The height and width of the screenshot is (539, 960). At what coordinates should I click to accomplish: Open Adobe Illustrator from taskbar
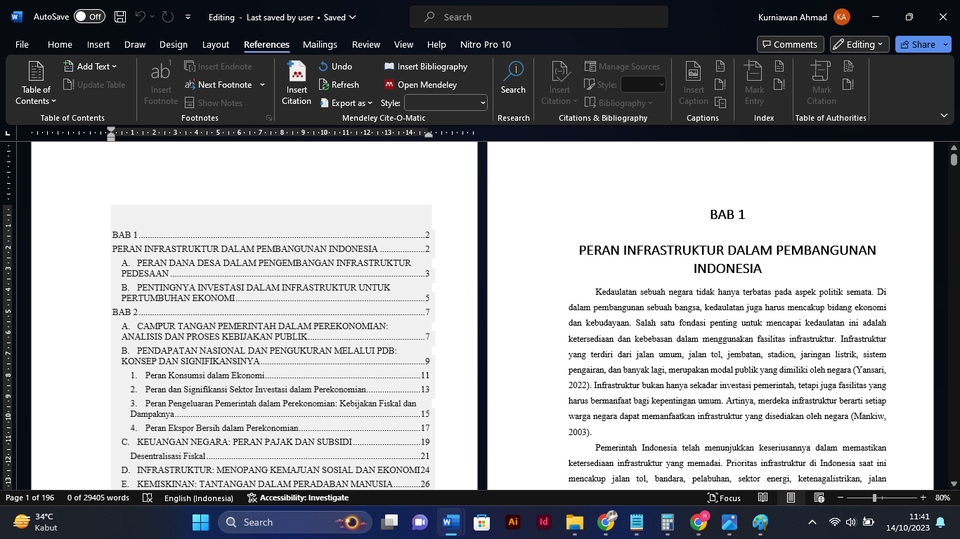pyautogui.click(x=512, y=522)
